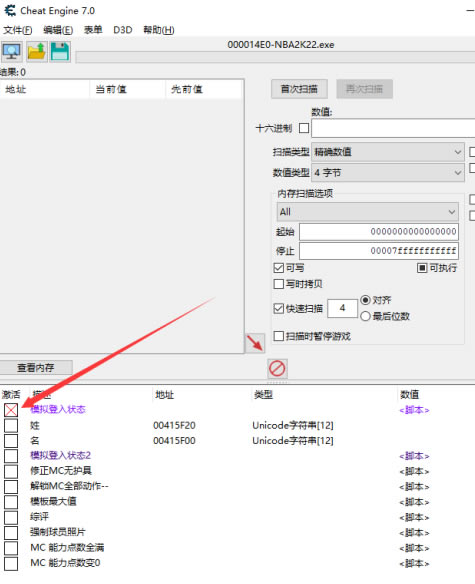Select the 最后位数 radio button
This screenshot has width=475, height=584.
coord(365,316)
